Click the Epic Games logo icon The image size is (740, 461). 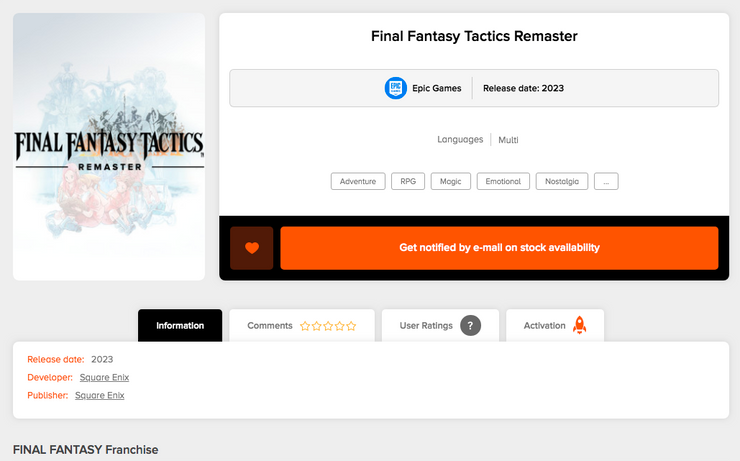click(x=396, y=88)
